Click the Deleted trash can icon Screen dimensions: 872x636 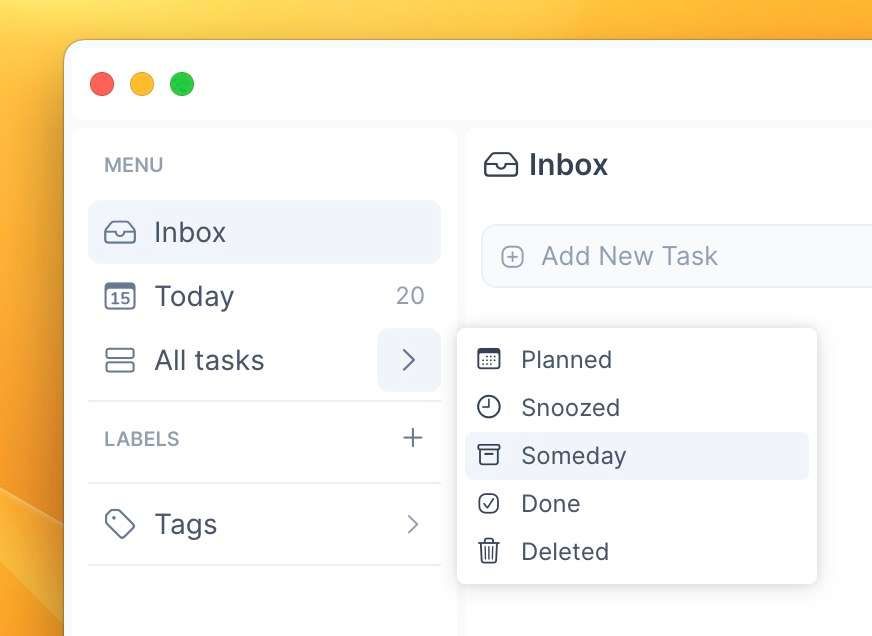pyautogui.click(x=489, y=551)
